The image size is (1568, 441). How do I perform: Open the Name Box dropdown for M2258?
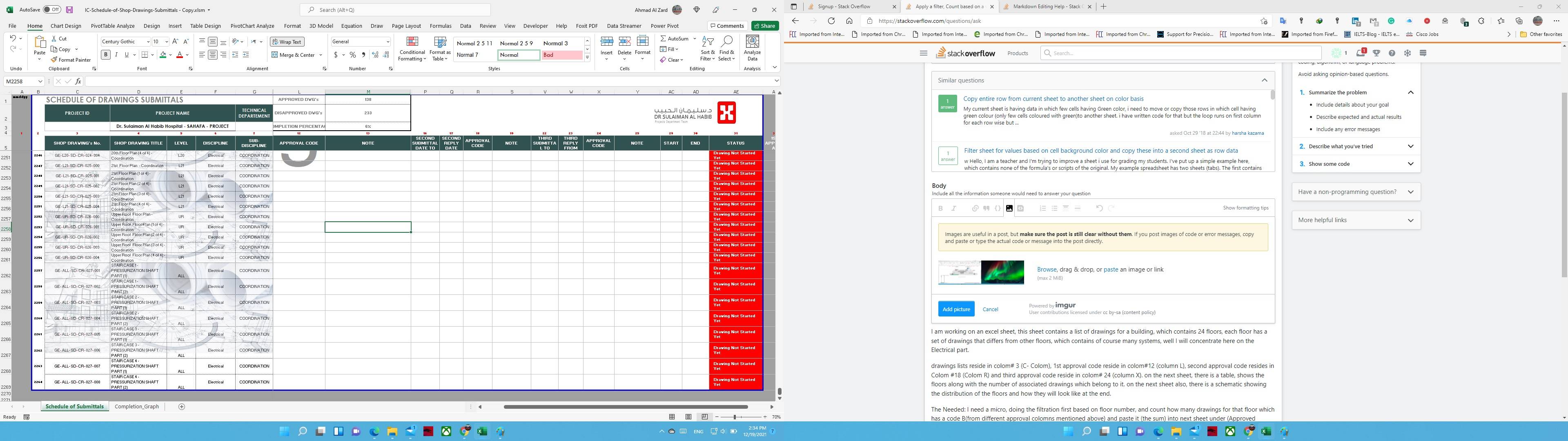pos(40,81)
